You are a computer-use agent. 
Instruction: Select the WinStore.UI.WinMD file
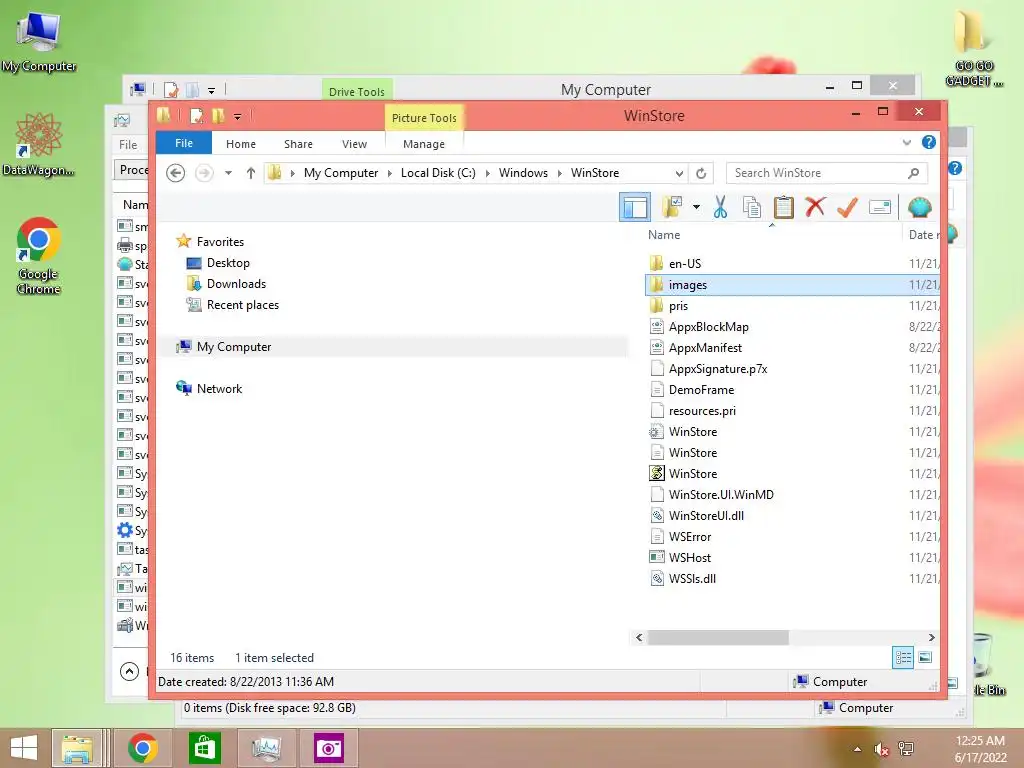(721, 494)
